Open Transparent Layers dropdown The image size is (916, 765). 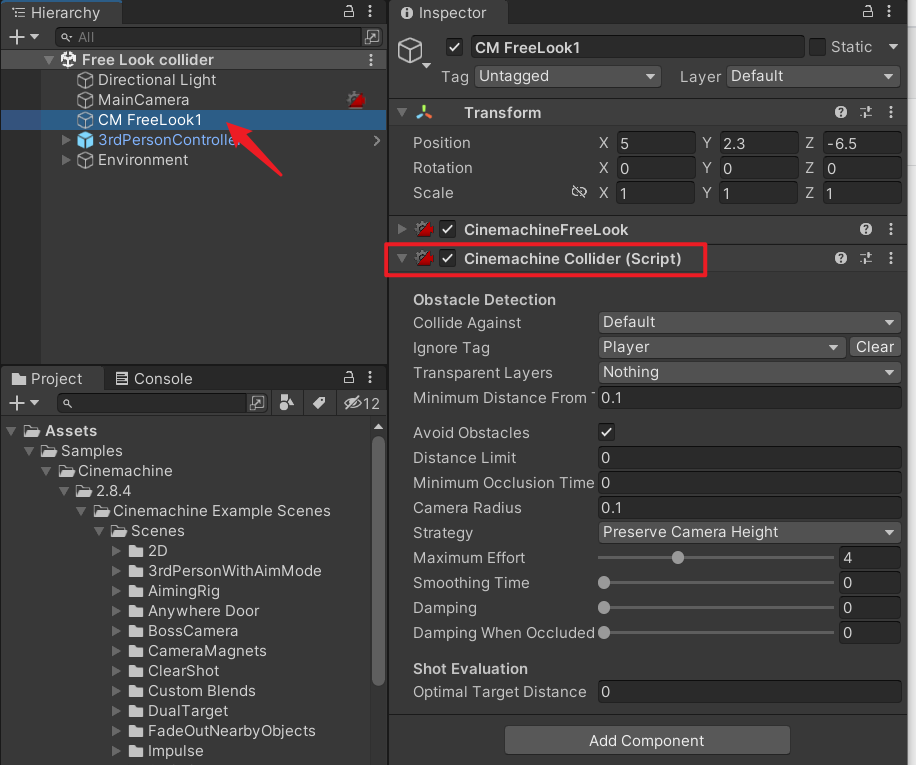749,373
